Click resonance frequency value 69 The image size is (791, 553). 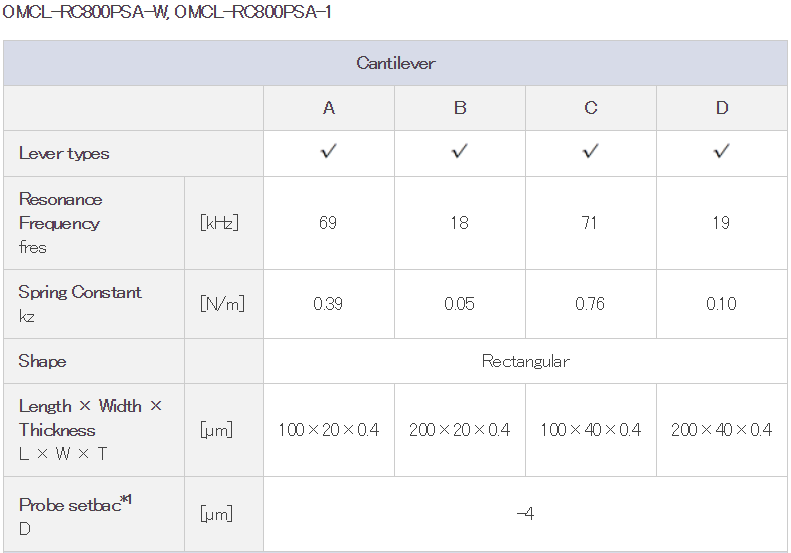point(328,223)
